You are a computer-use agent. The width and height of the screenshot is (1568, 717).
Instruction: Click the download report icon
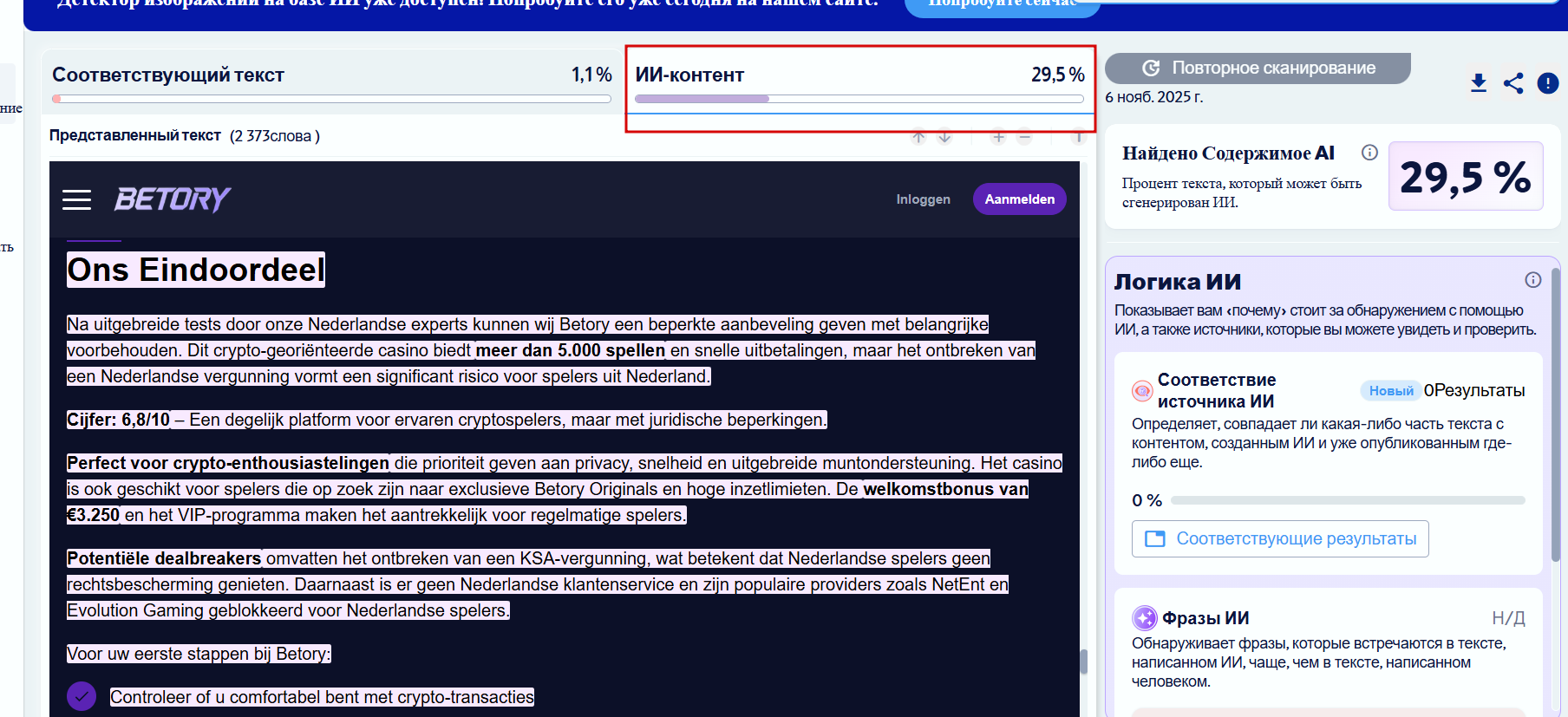(x=1479, y=83)
